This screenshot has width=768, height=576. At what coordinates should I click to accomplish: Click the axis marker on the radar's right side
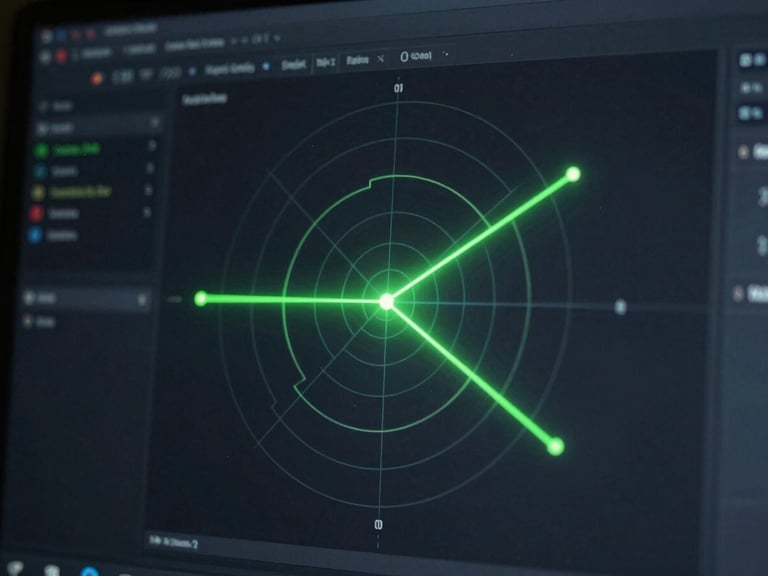point(621,307)
